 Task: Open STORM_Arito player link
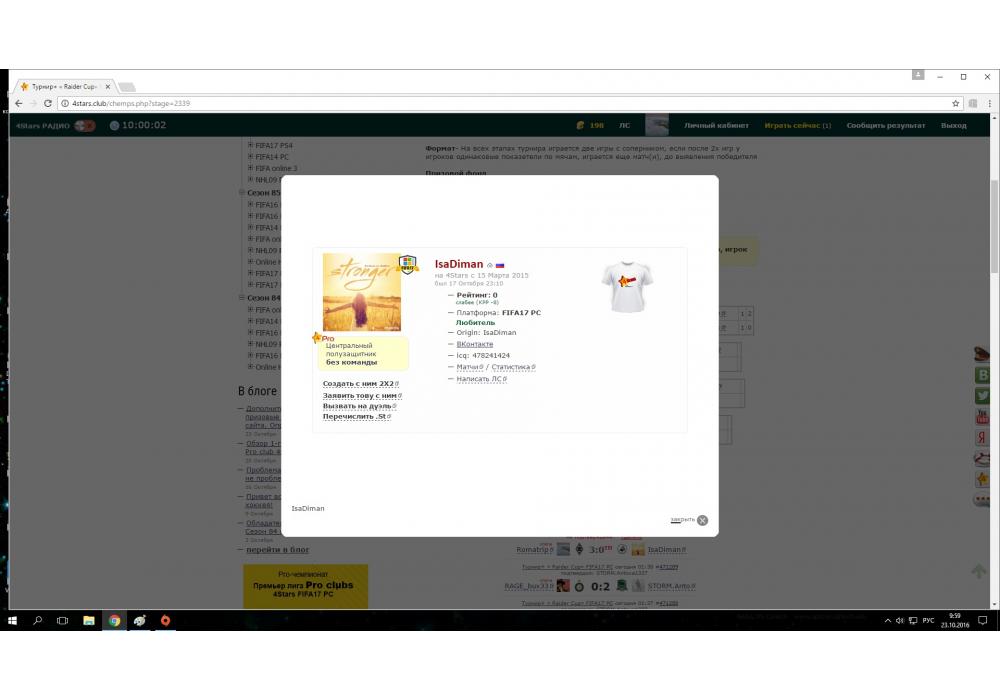click(671, 586)
